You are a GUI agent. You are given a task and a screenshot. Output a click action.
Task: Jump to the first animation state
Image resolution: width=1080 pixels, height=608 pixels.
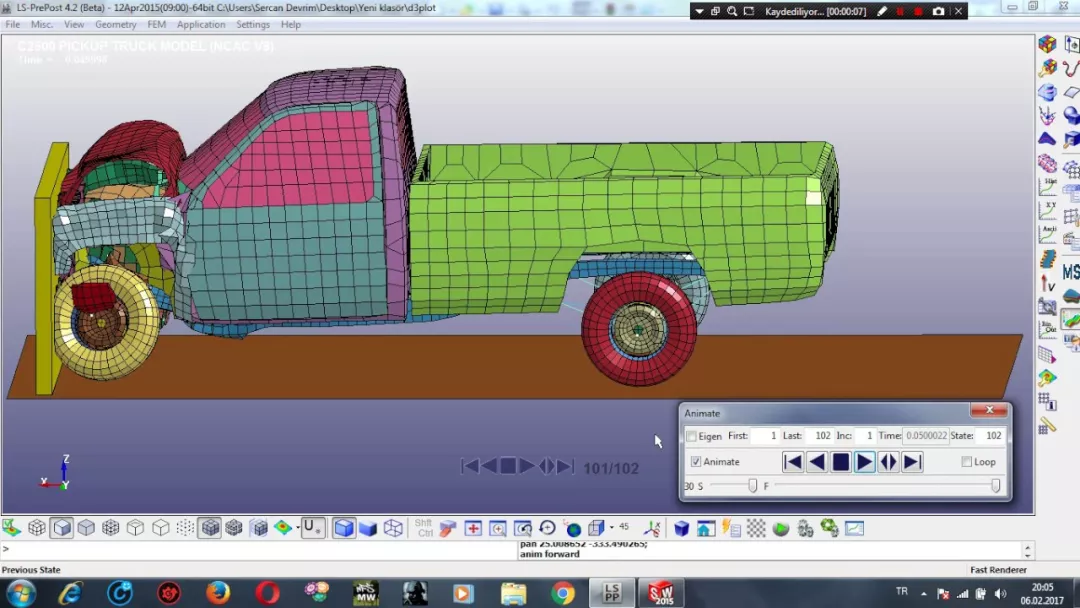click(793, 462)
